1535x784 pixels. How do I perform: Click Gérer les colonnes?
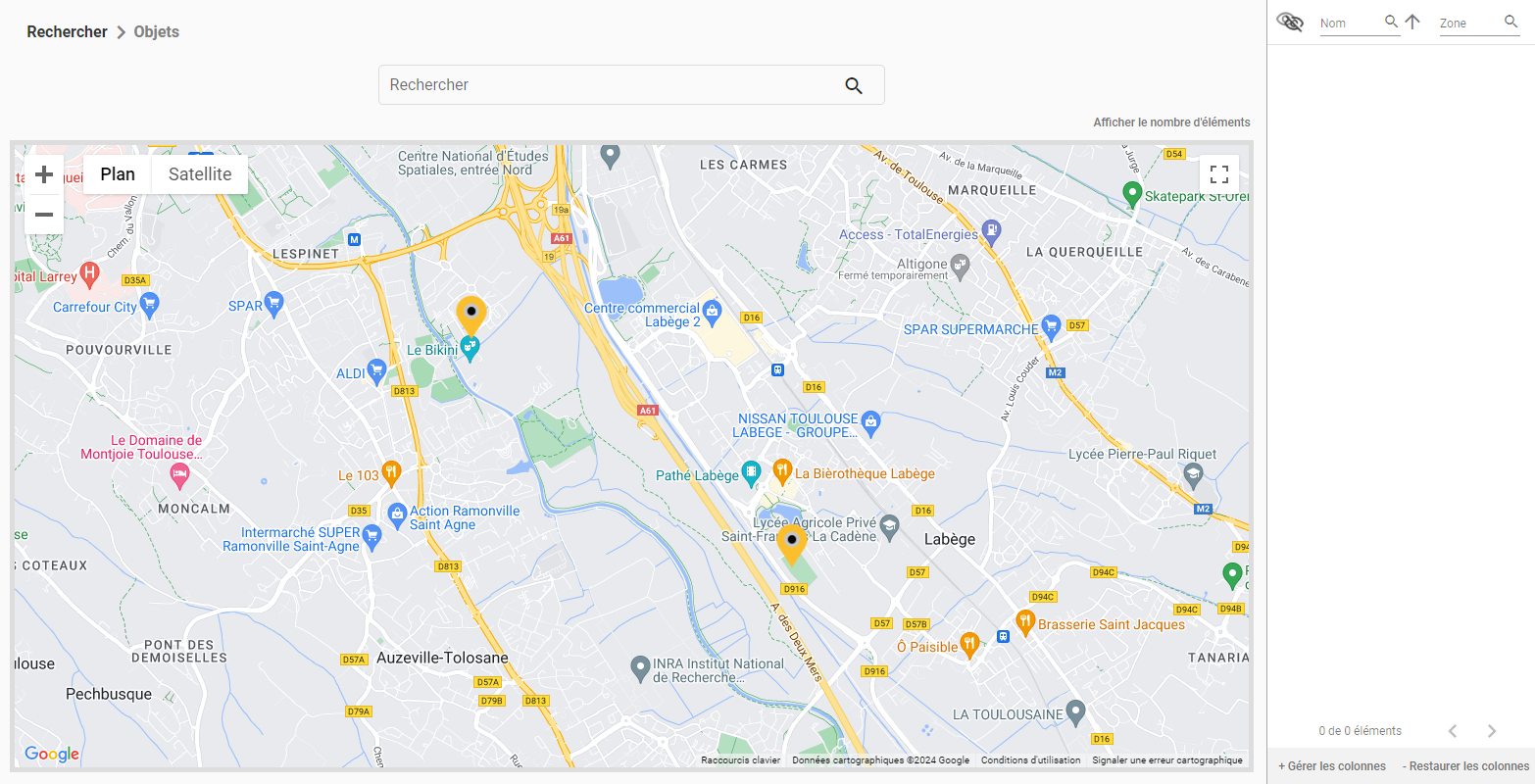tap(1332, 766)
